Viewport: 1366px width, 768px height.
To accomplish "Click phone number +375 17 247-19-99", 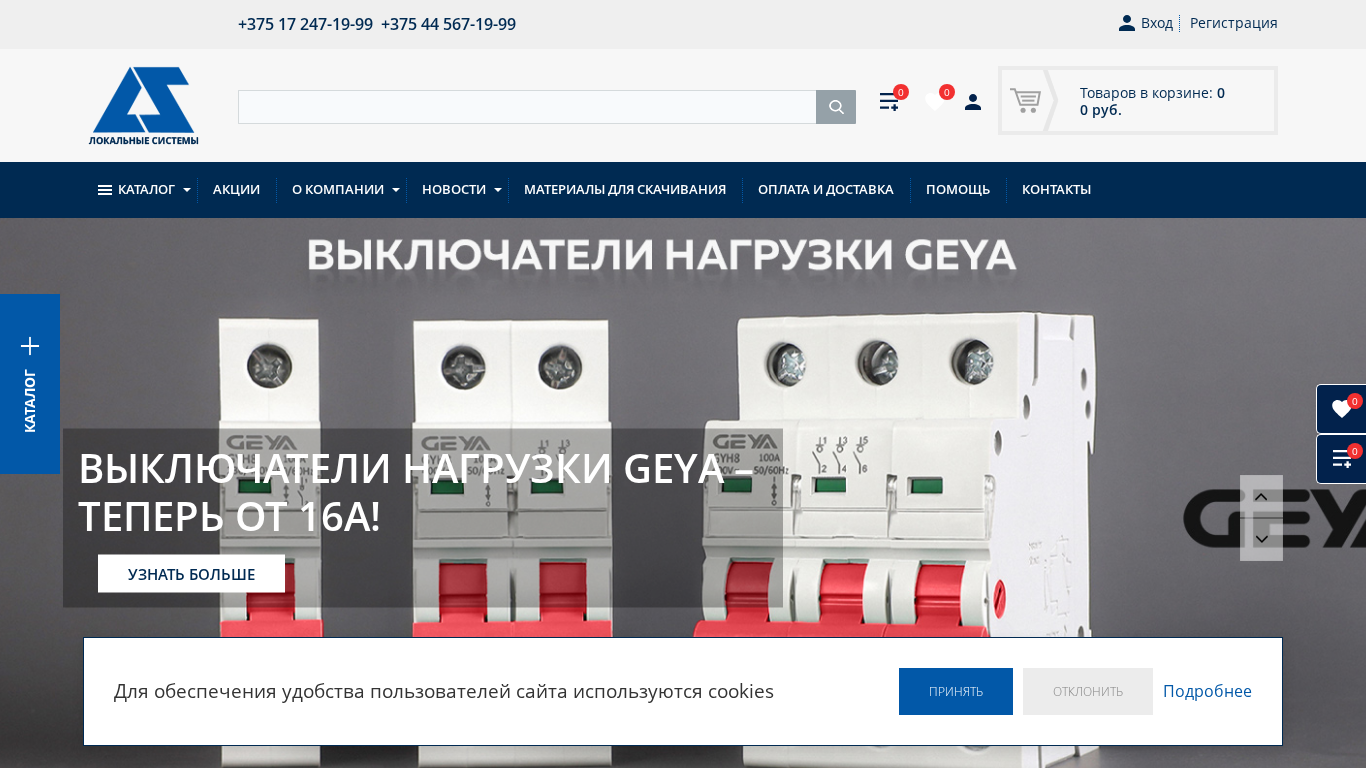I will 305,24.
